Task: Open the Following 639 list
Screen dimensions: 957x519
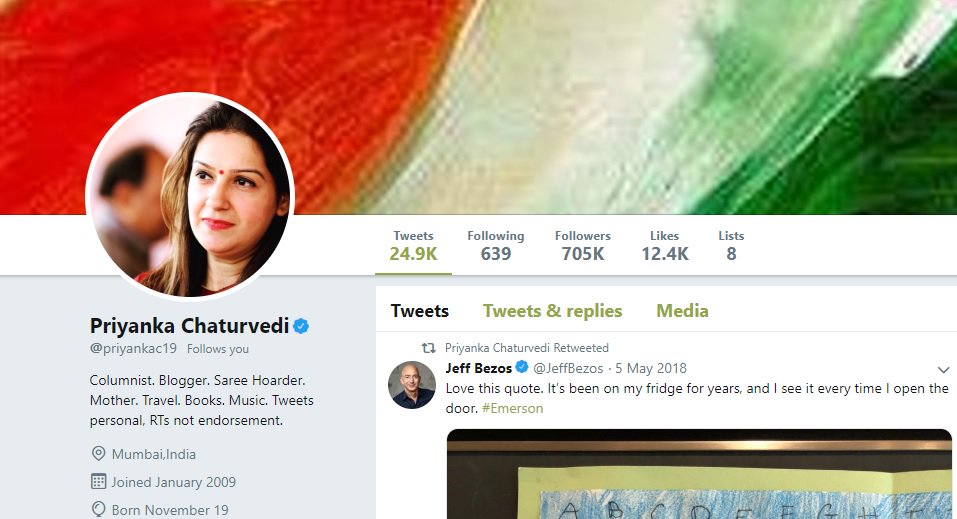Action: (496, 245)
